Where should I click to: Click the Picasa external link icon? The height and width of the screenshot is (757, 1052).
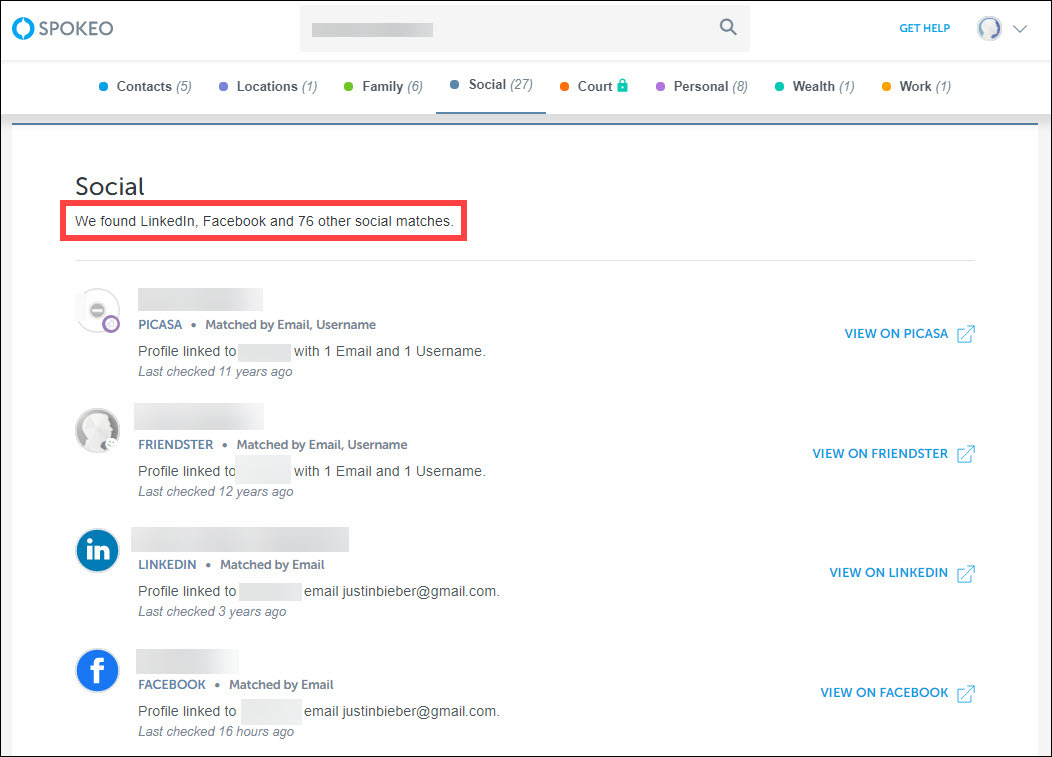click(966, 334)
